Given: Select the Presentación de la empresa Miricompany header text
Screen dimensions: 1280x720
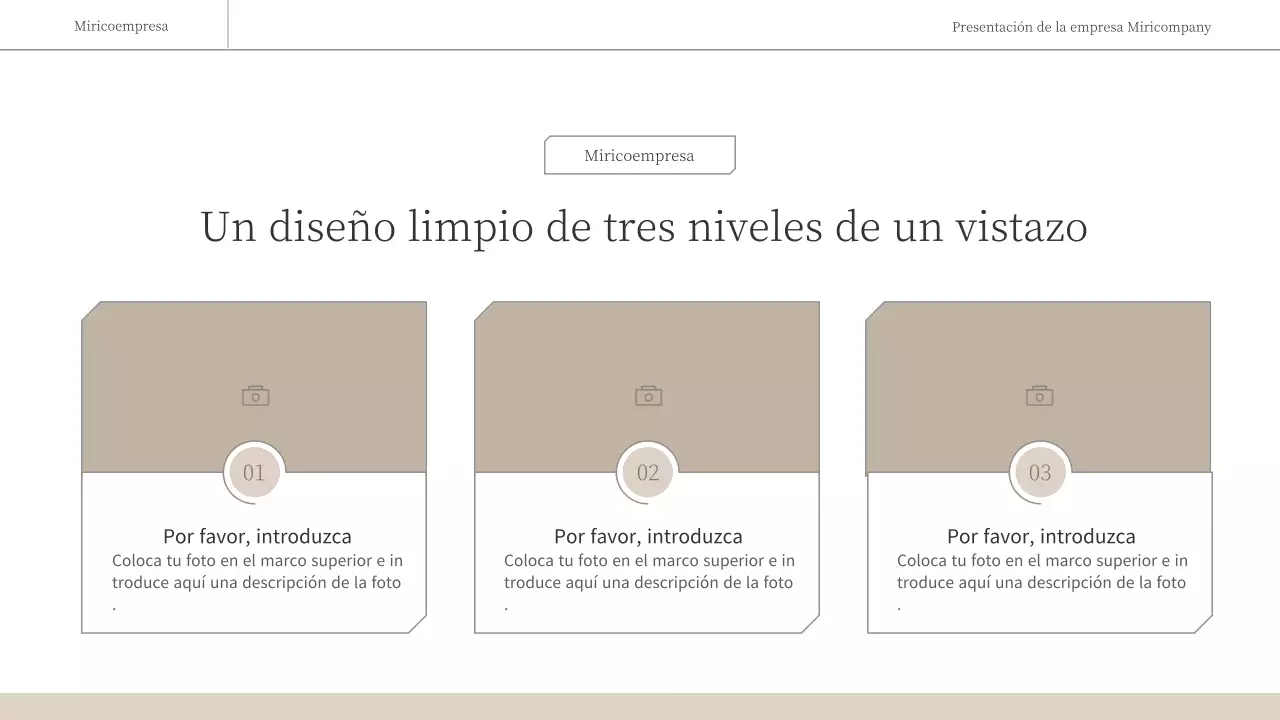Looking at the screenshot, I should (1081, 27).
